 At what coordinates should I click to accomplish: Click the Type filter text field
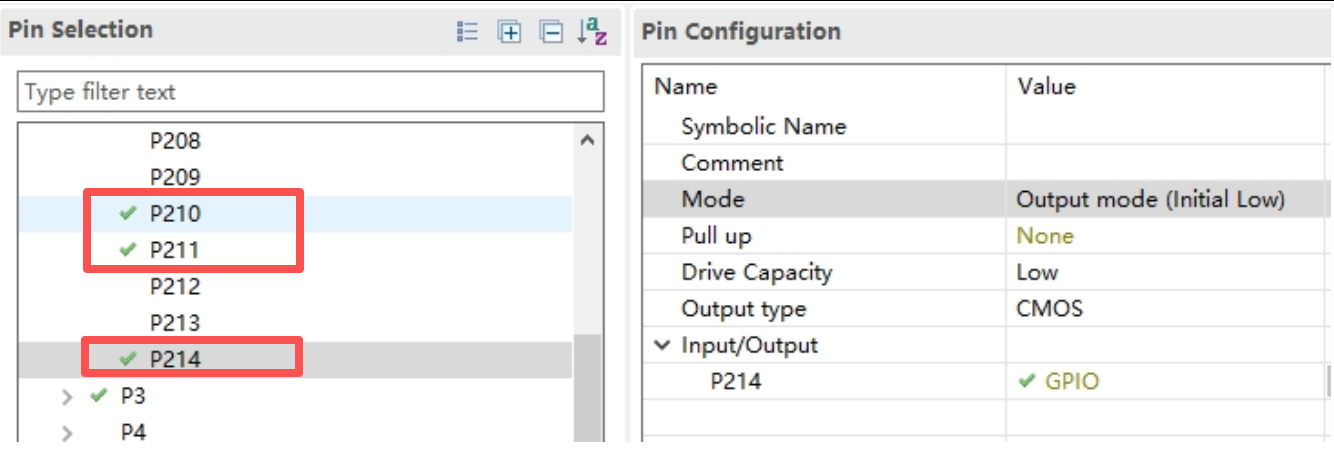(x=310, y=92)
